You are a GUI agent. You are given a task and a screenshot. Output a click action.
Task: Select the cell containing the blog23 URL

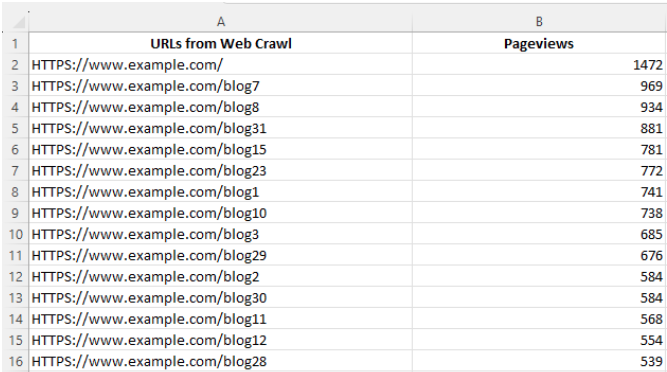click(220, 170)
